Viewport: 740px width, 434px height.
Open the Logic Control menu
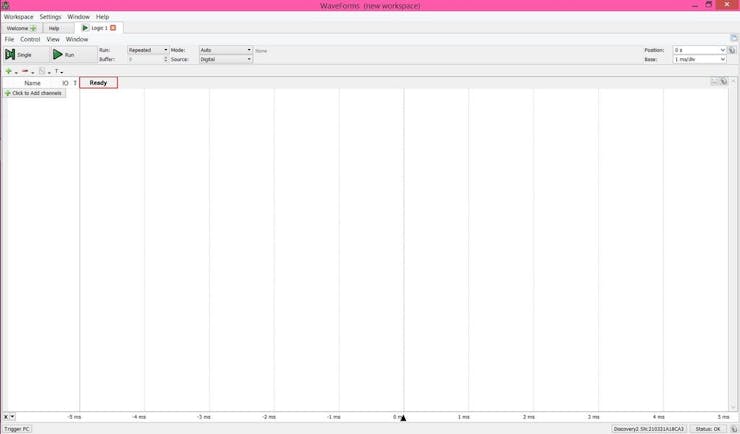(30, 40)
